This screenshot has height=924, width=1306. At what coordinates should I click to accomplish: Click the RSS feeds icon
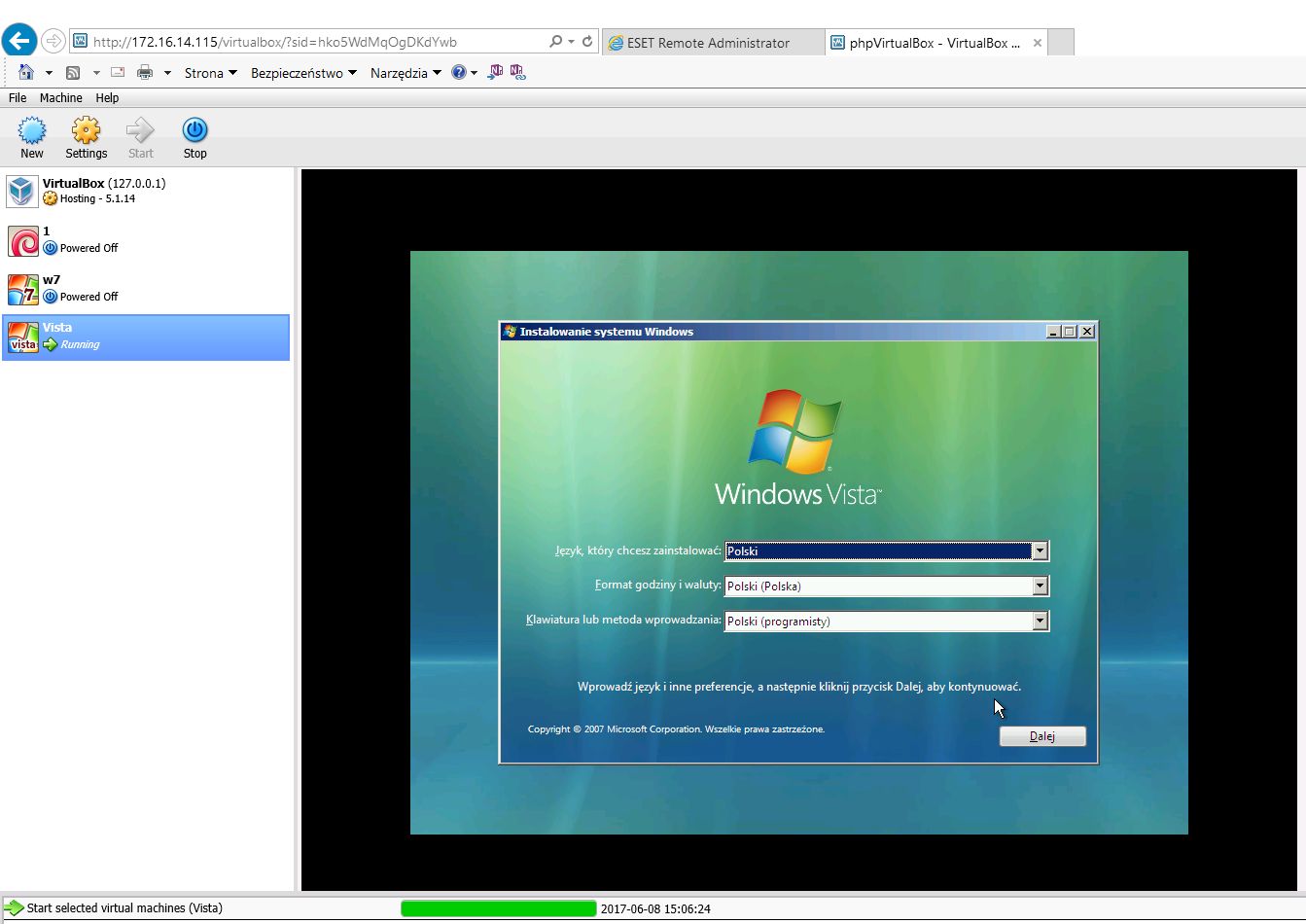(73, 73)
